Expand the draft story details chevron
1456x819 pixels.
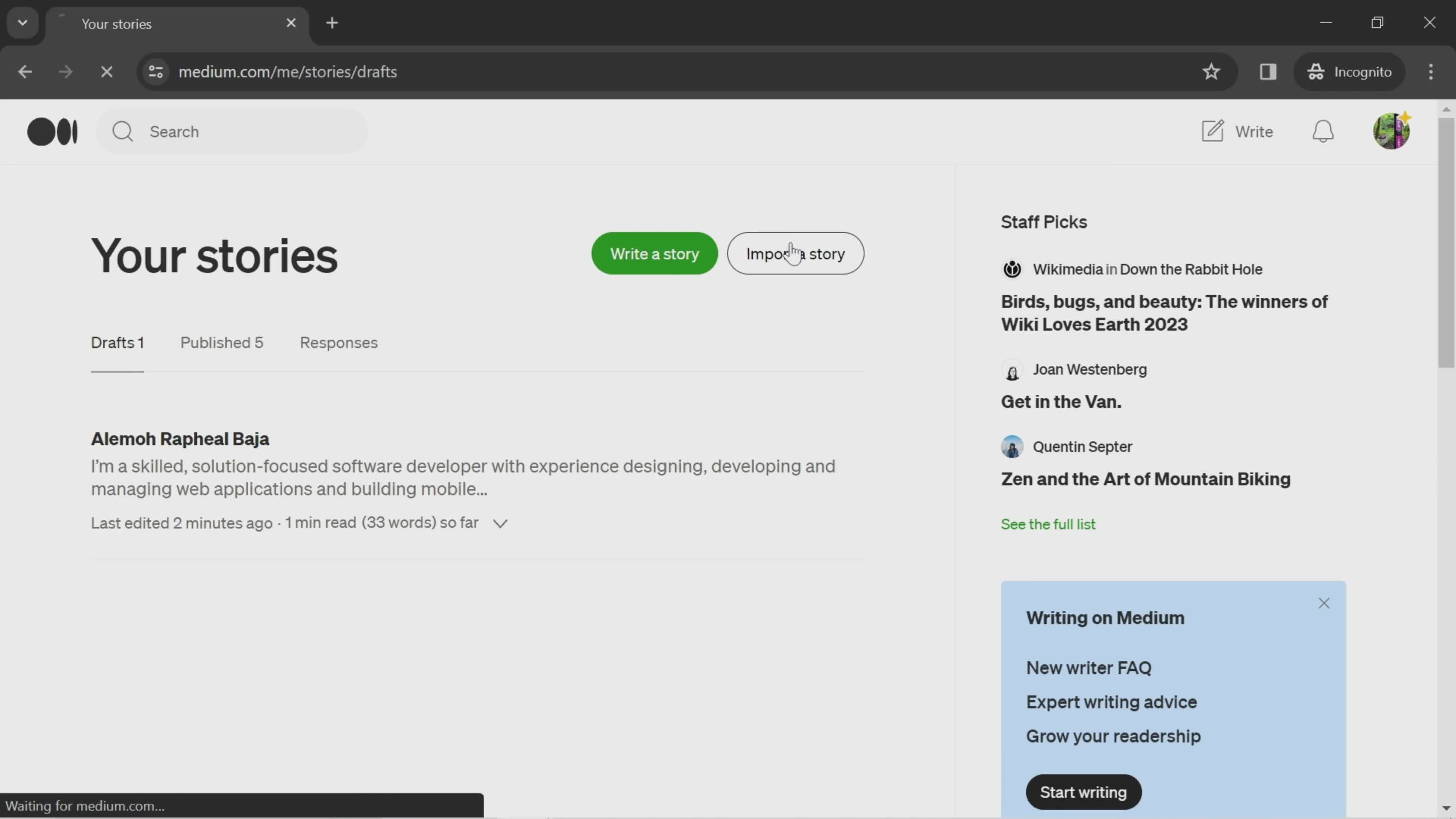point(500,522)
